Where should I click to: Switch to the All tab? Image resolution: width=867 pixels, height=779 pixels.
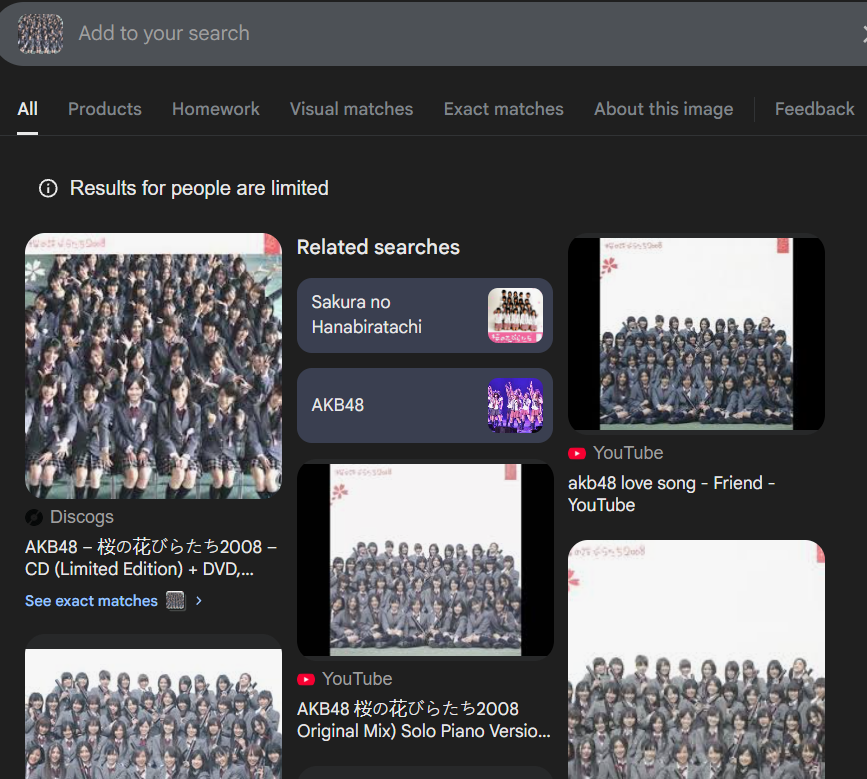pyautogui.click(x=28, y=109)
